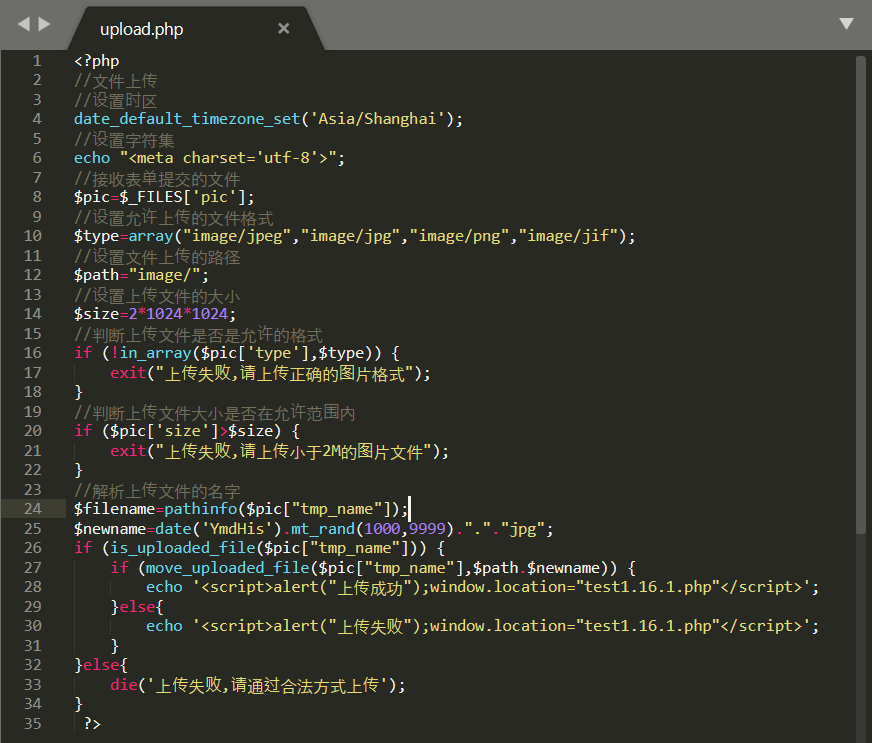
Task: Open the tab list dropdown arrow
Action: tap(846, 23)
